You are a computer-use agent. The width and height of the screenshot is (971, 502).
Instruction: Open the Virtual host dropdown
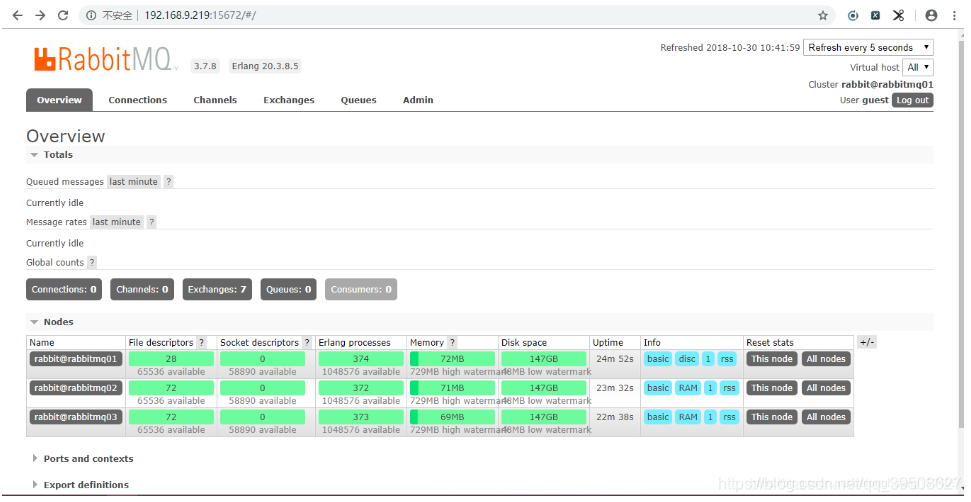pos(918,67)
